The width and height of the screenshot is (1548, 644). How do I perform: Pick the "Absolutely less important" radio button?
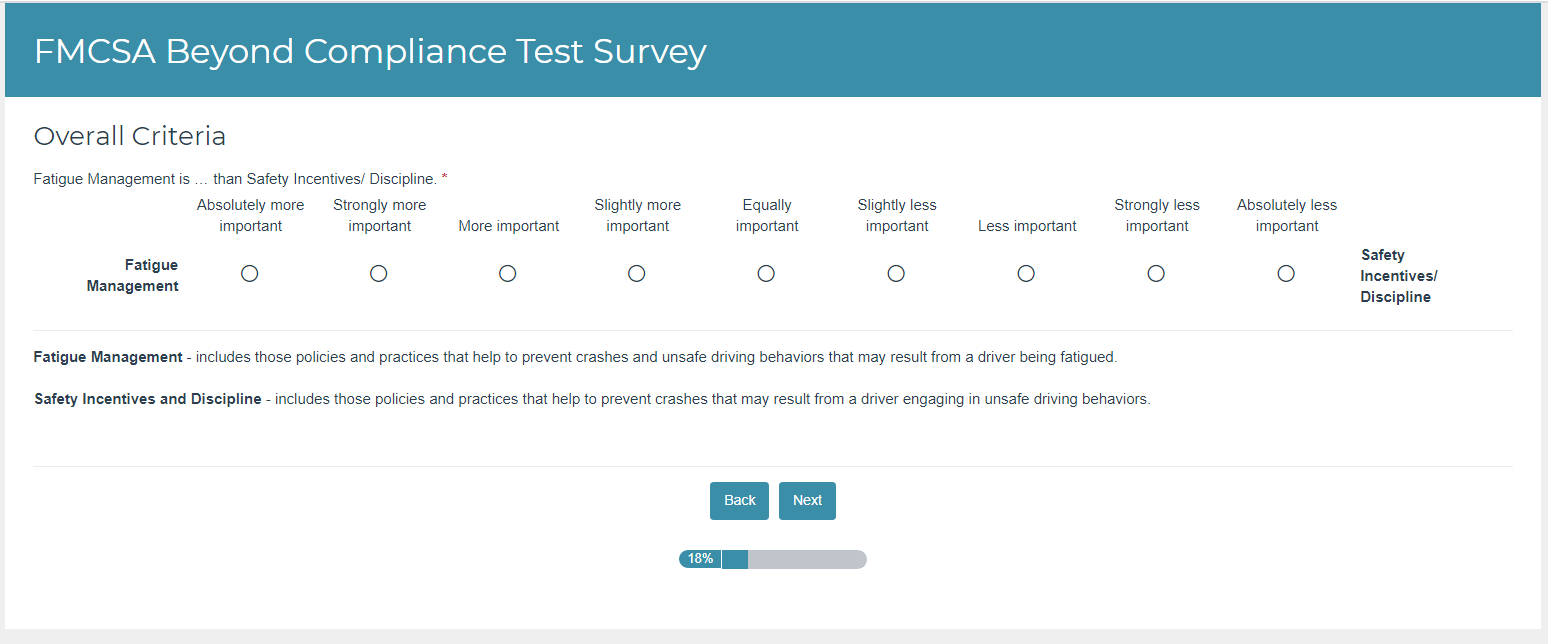(x=1287, y=274)
